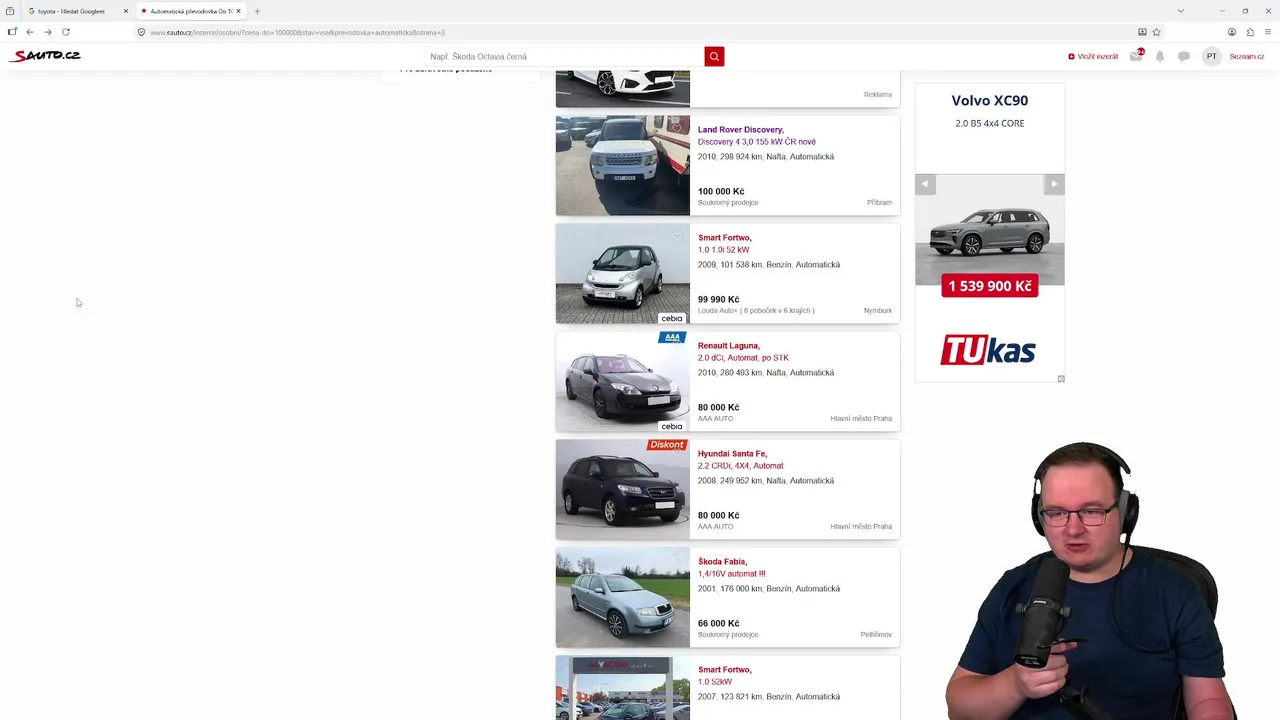Click the TUkas dealer logo
This screenshot has height=720, width=1280.
(988, 350)
